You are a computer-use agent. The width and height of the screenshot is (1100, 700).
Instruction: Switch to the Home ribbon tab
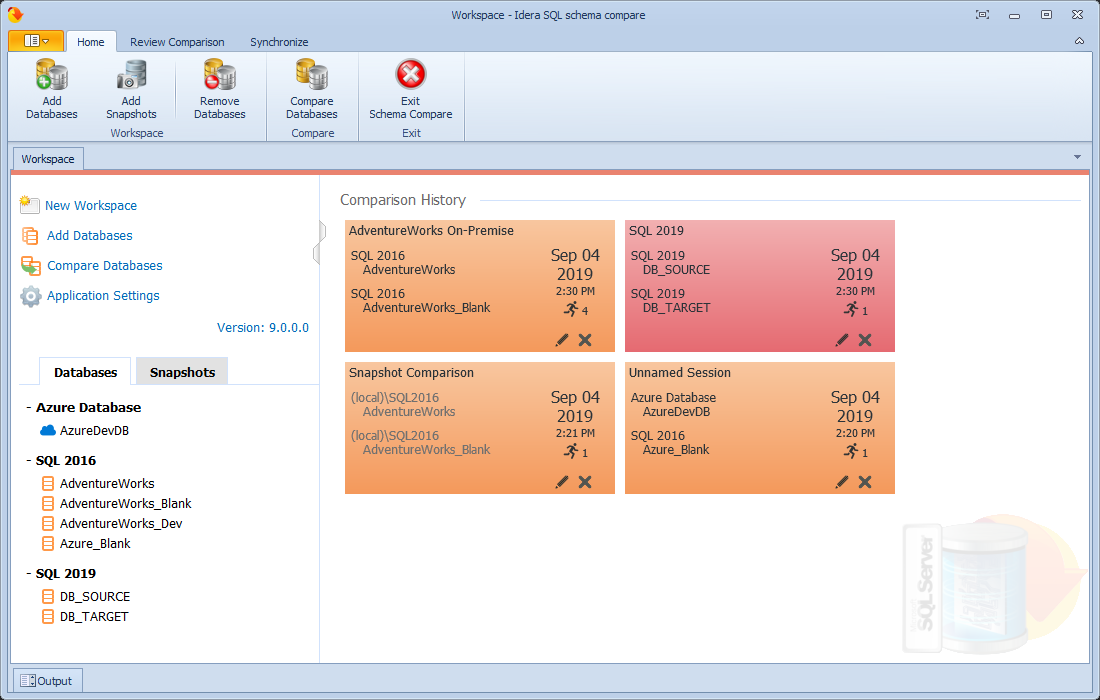coord(90,41)
